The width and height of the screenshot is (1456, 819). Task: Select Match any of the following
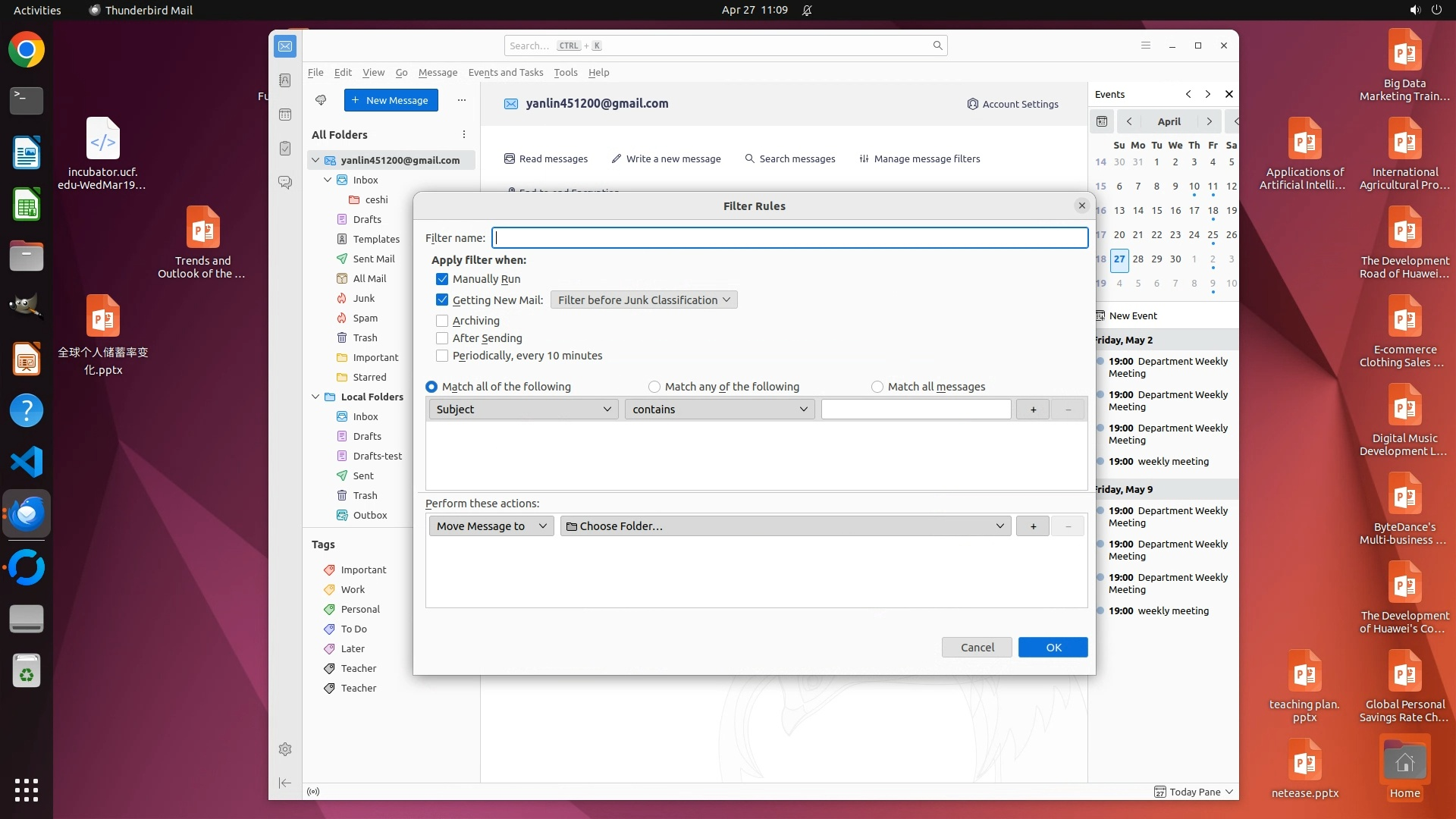coord(654,387)
